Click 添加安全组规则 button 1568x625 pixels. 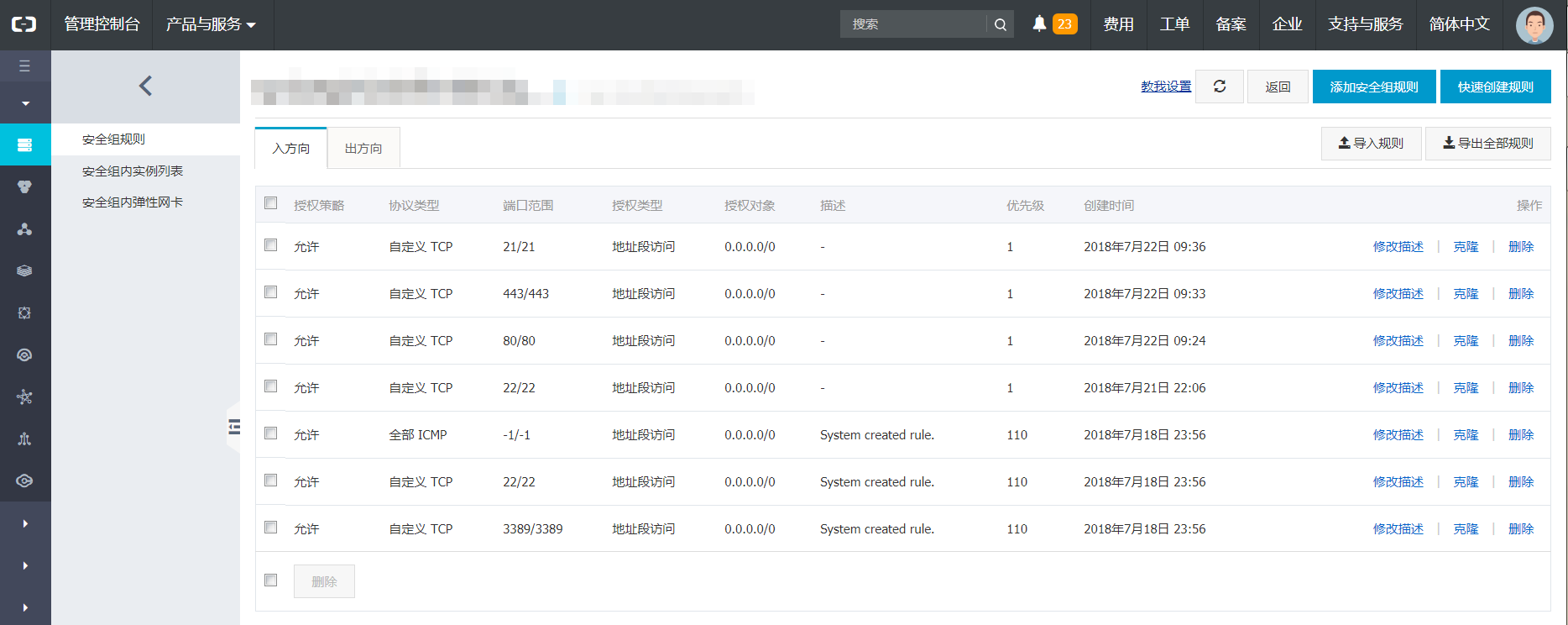(x=1374, y=87)
